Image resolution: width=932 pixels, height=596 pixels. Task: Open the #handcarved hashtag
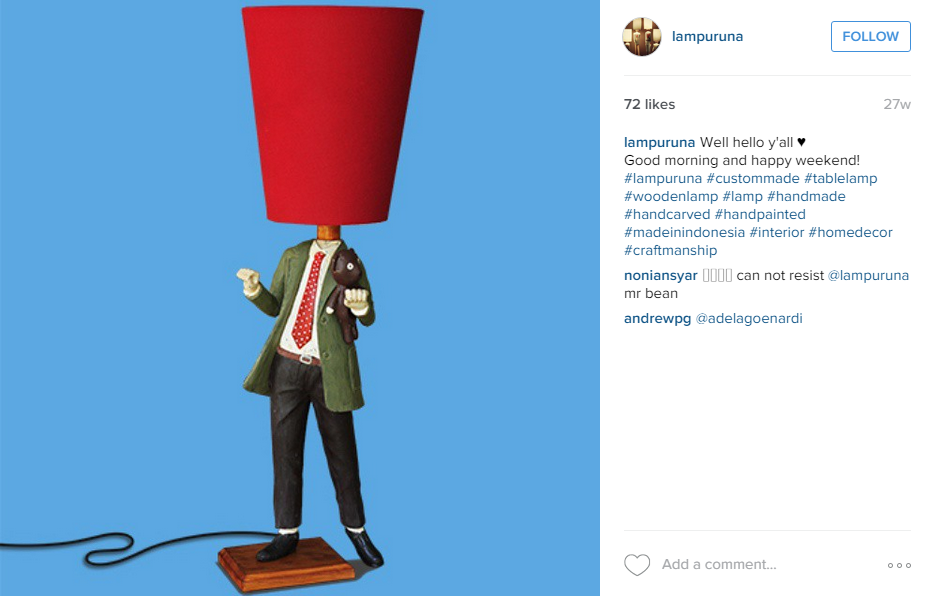point(667,214)
